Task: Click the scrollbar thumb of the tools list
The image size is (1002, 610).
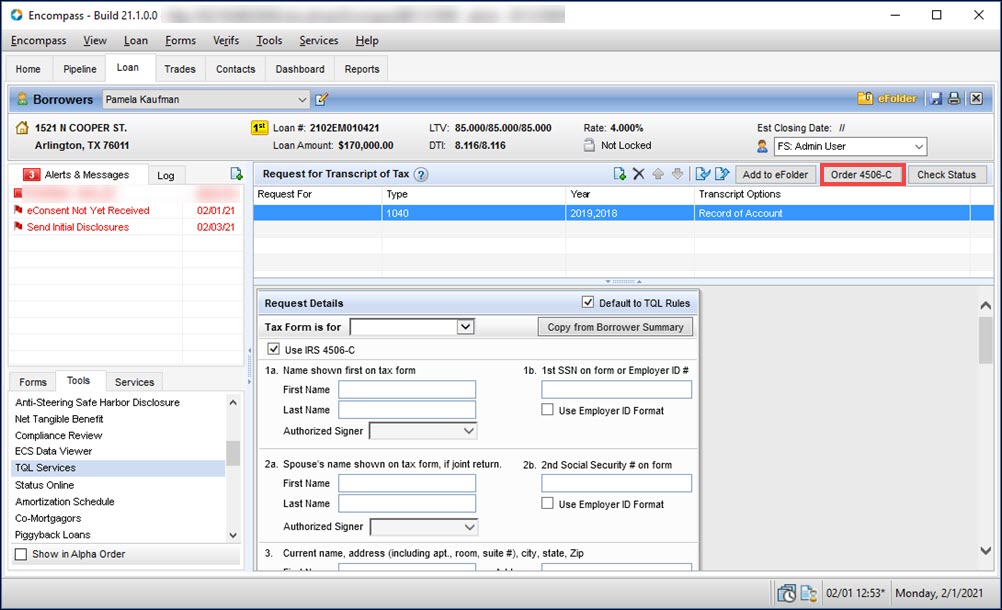Action: pos(233,453)
